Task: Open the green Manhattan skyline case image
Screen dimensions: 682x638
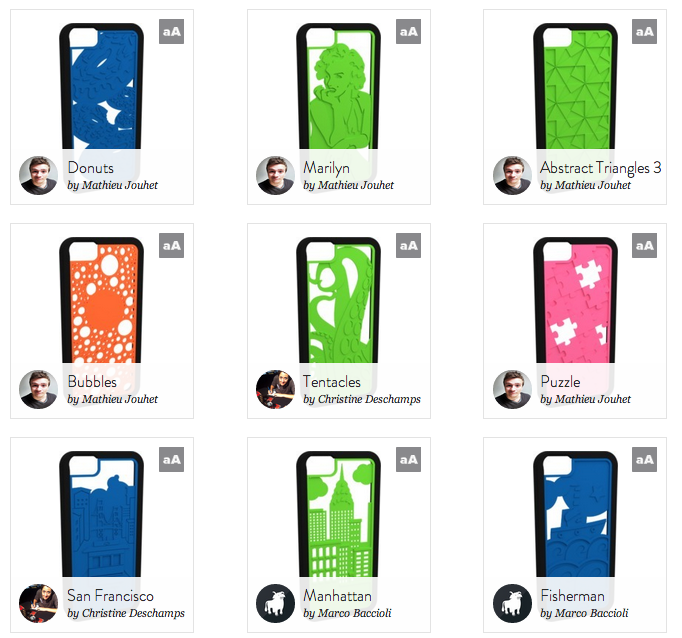Action: pos(338,514)
